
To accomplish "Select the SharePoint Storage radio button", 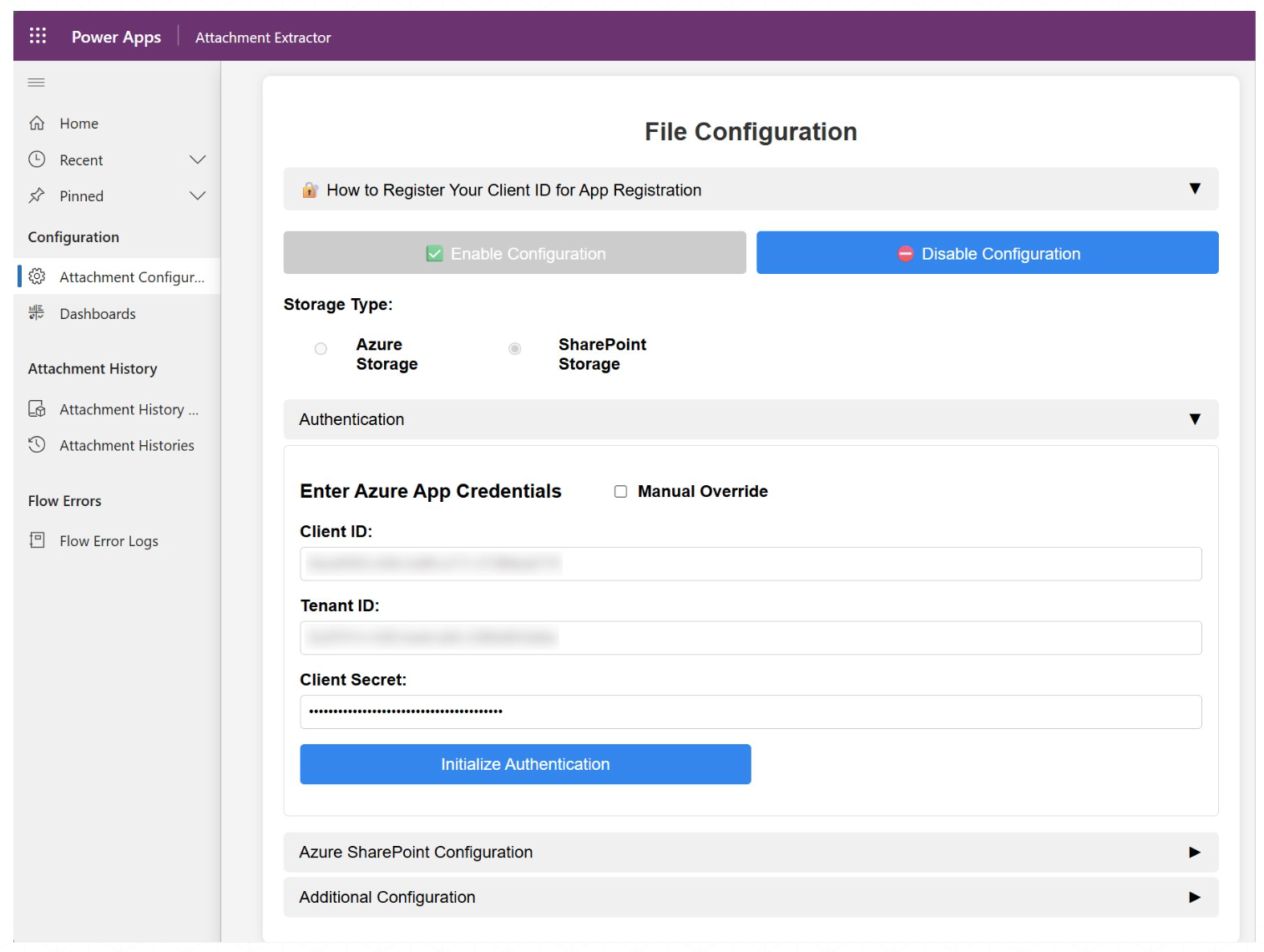I will [x=515, y=349].
